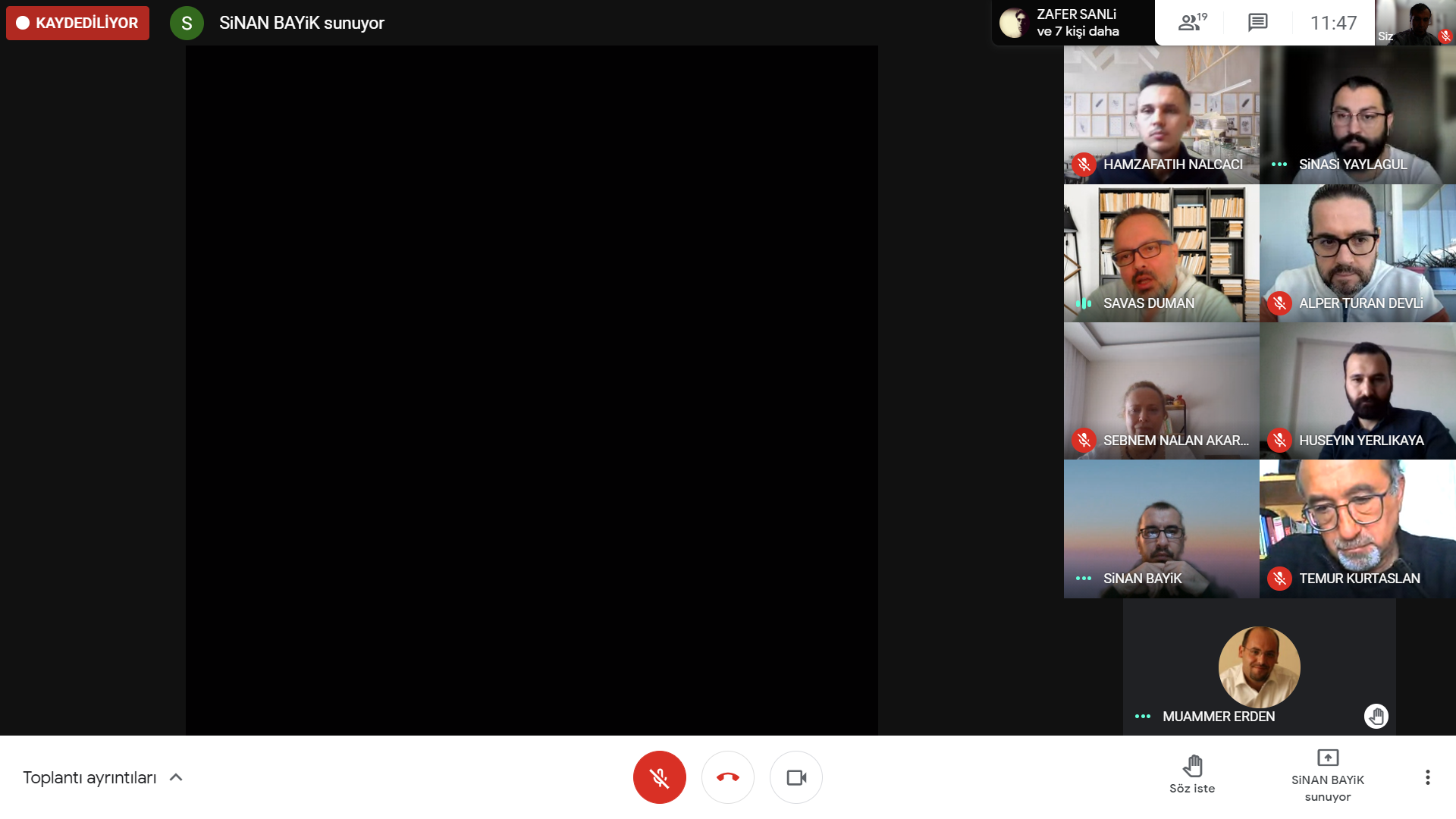This screenshot has width=1456, height=819.
Task: Open the three-dot more options menu
Action: (1427, 777)
